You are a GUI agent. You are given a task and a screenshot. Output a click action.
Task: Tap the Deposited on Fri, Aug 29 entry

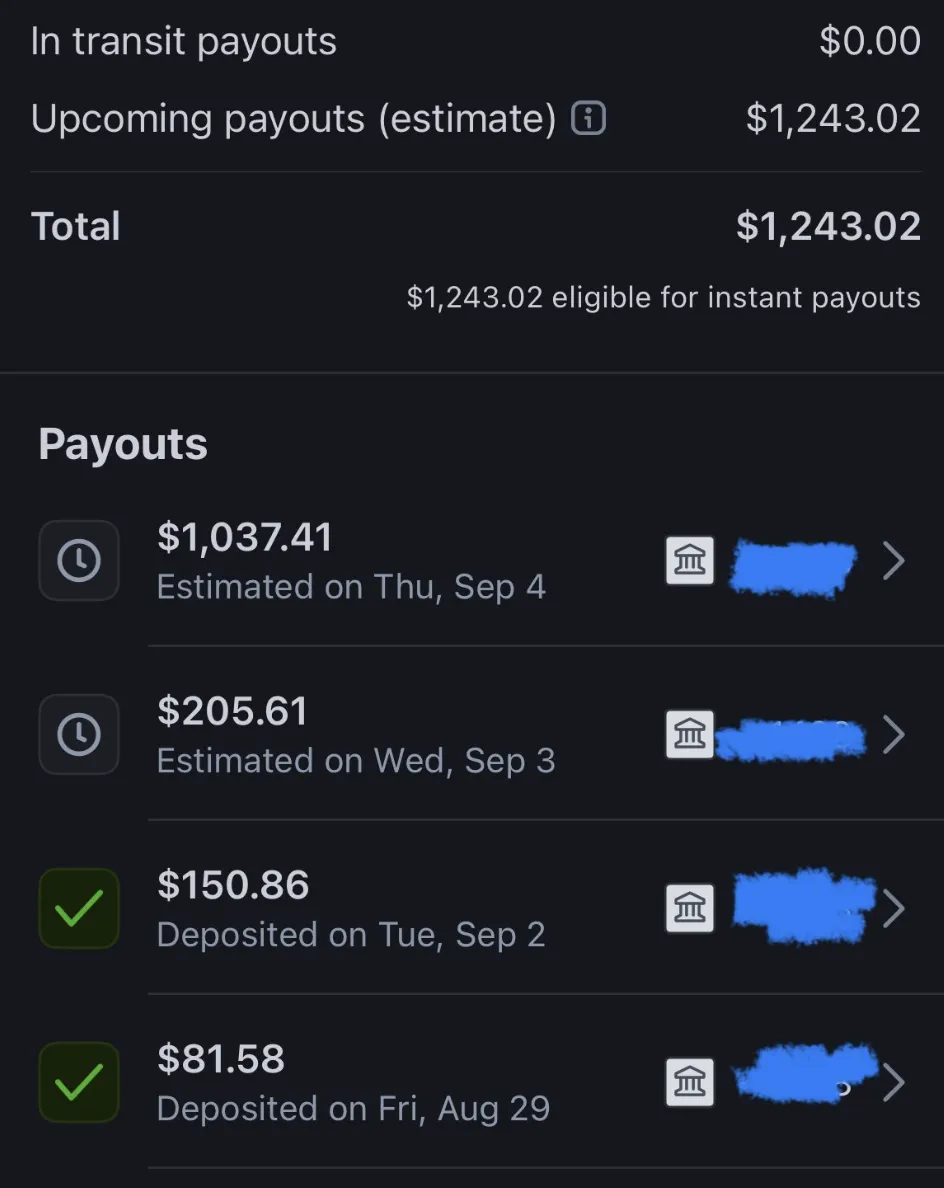coord(353,1109)
